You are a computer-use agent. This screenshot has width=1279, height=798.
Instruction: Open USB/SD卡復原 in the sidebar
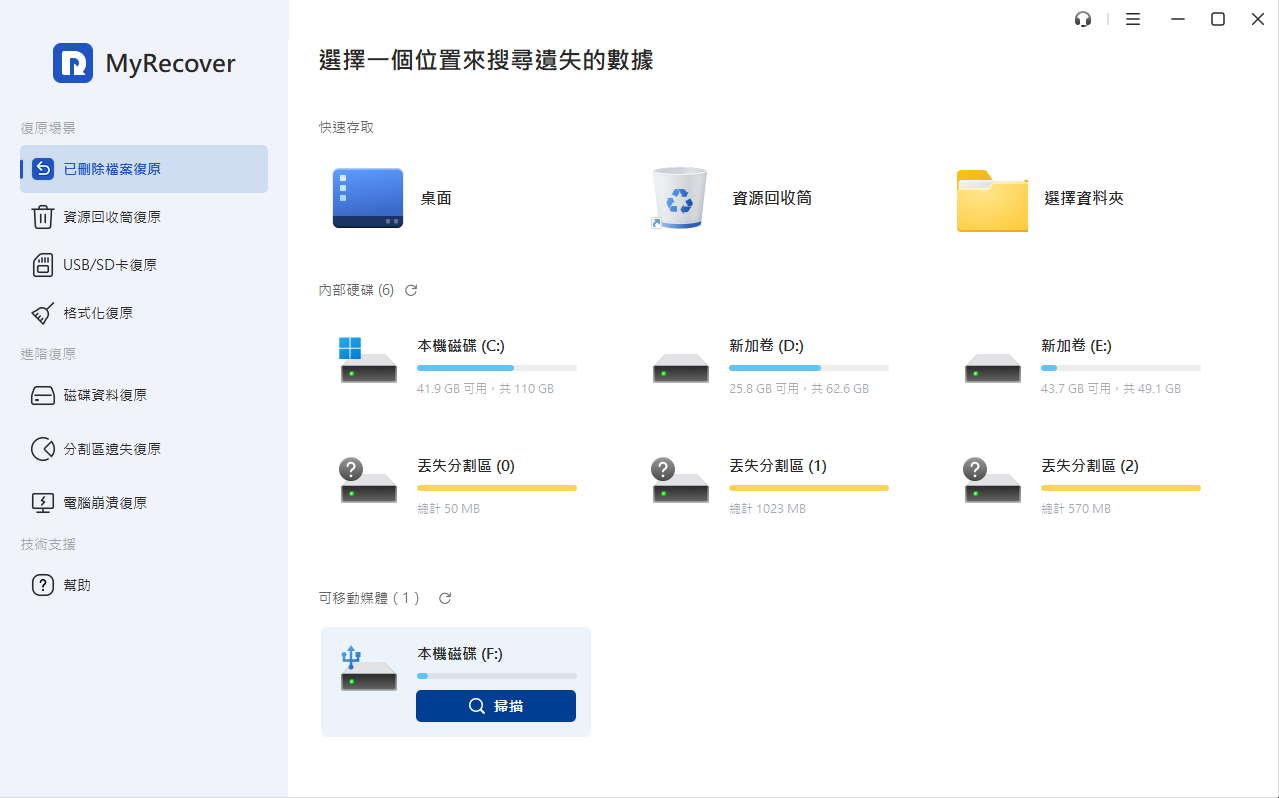(144, 265)
